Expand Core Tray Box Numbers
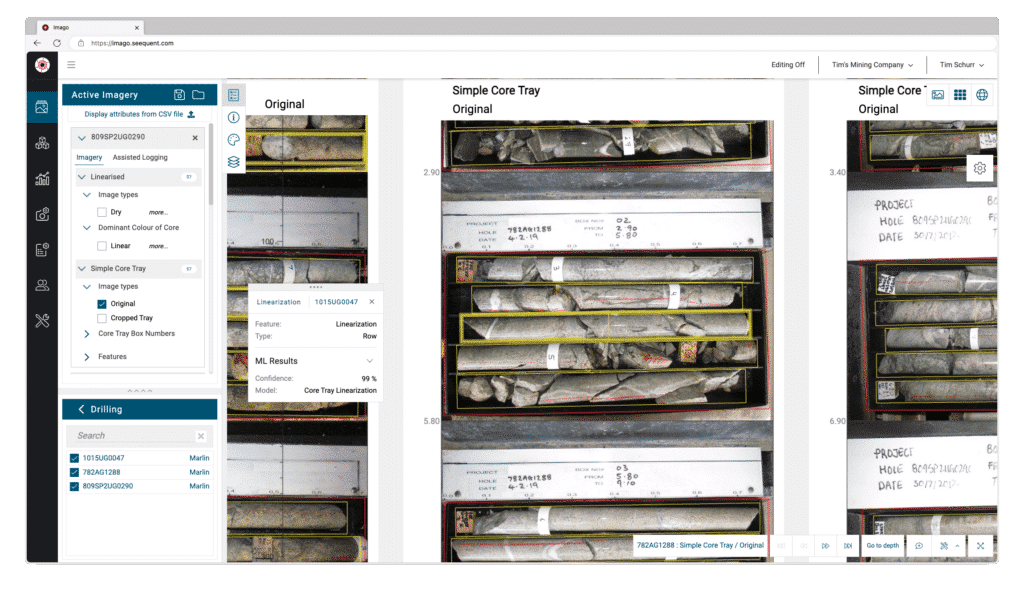The image size is (1024, 597). [x=89, y=333]
